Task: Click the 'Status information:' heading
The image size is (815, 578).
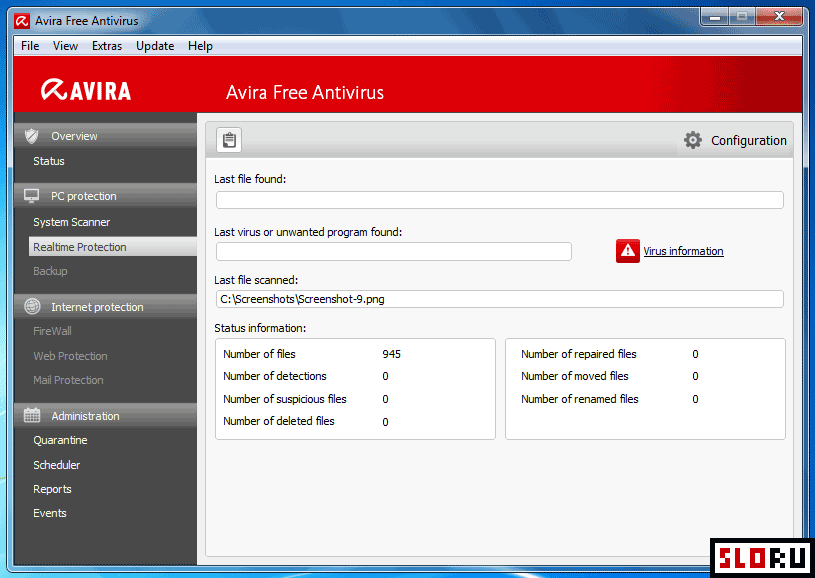Action: 260,328
